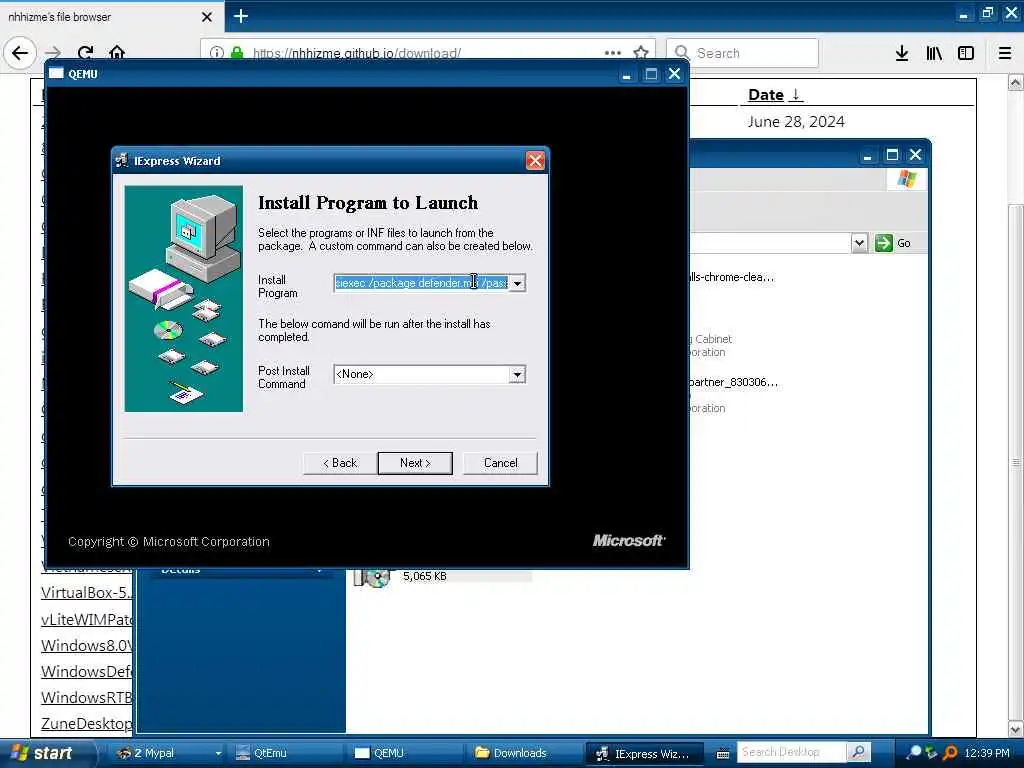Expand the Explorer address bar dropdown
Screen dimensions: 1024x768
pos(859,243)
